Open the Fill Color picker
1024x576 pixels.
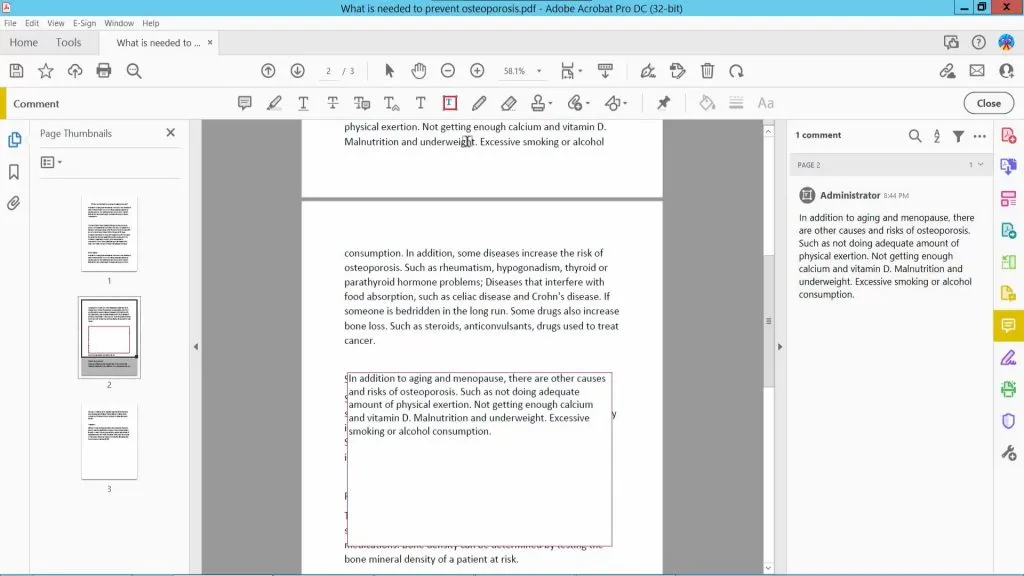(x=708, y=102)
